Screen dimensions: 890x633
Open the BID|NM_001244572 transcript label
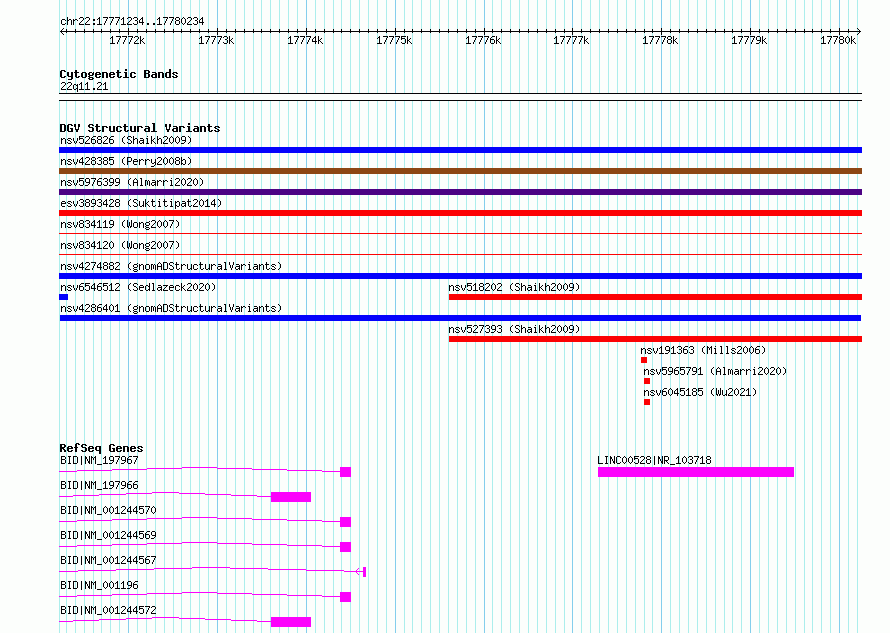[x=108, y=610]
